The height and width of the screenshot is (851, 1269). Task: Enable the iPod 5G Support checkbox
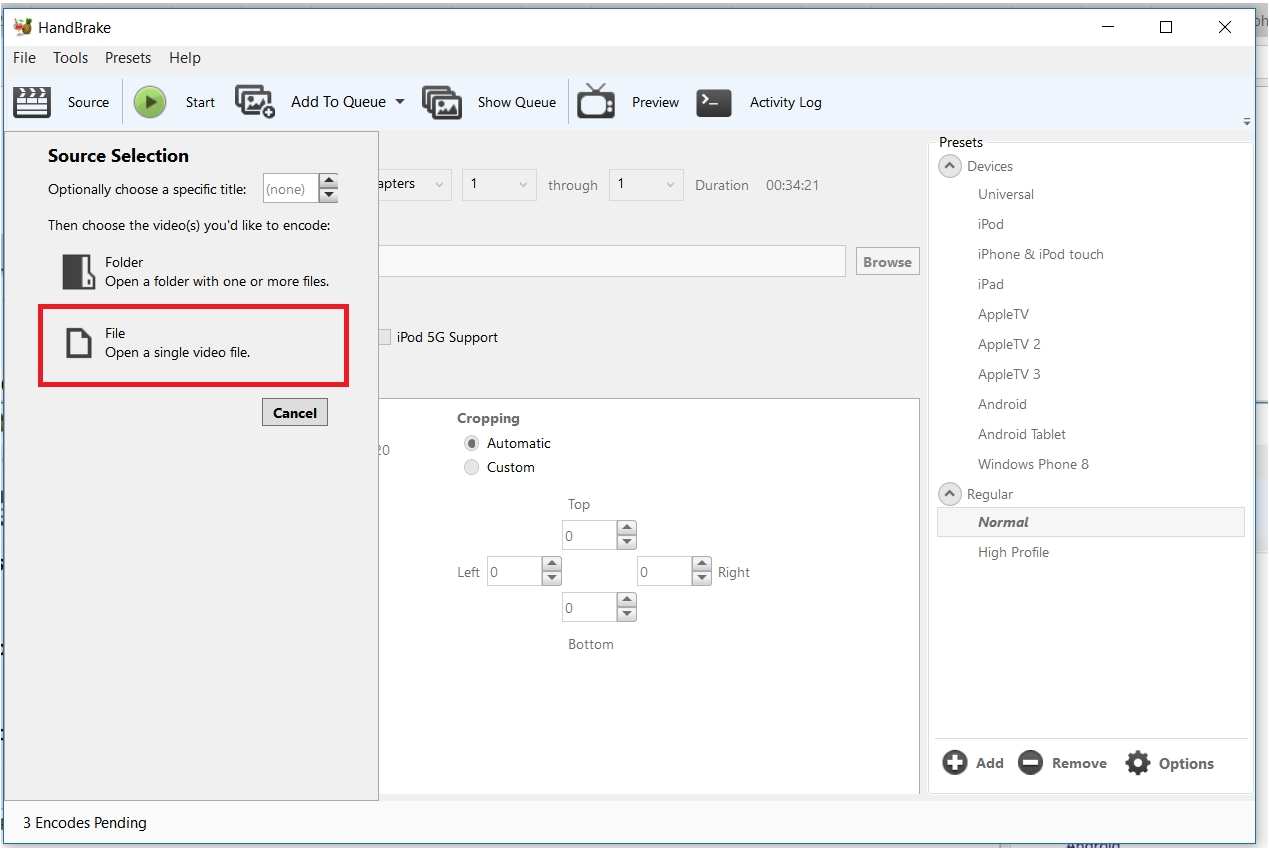tap(384, 338)
